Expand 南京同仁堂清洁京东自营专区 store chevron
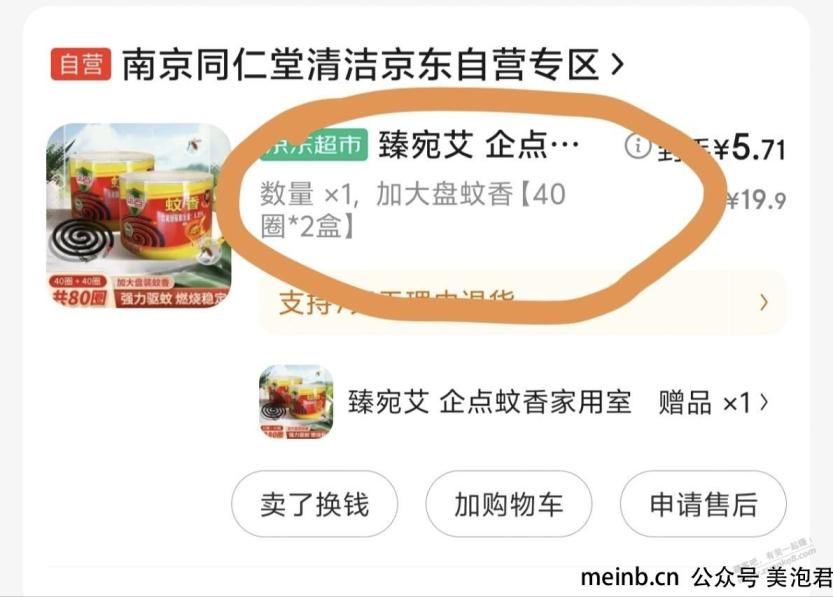833x597 pixels. [x=617, y=64]
